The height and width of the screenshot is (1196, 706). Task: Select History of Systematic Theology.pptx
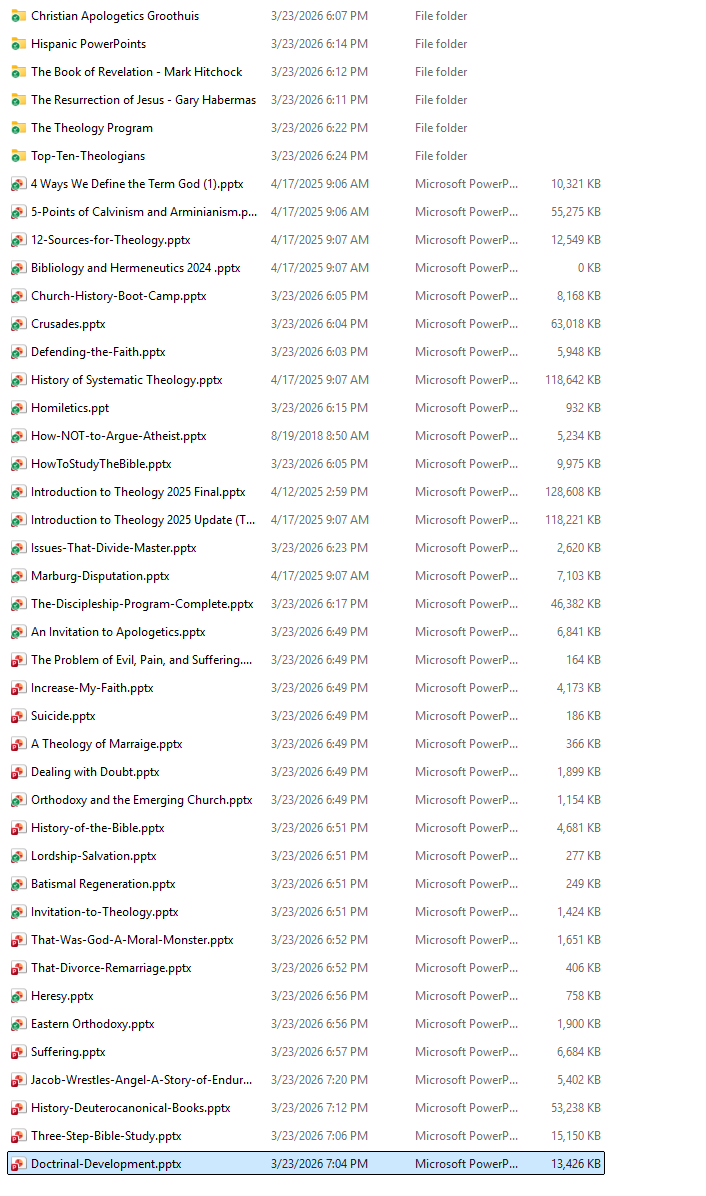[x=126, y=380]
